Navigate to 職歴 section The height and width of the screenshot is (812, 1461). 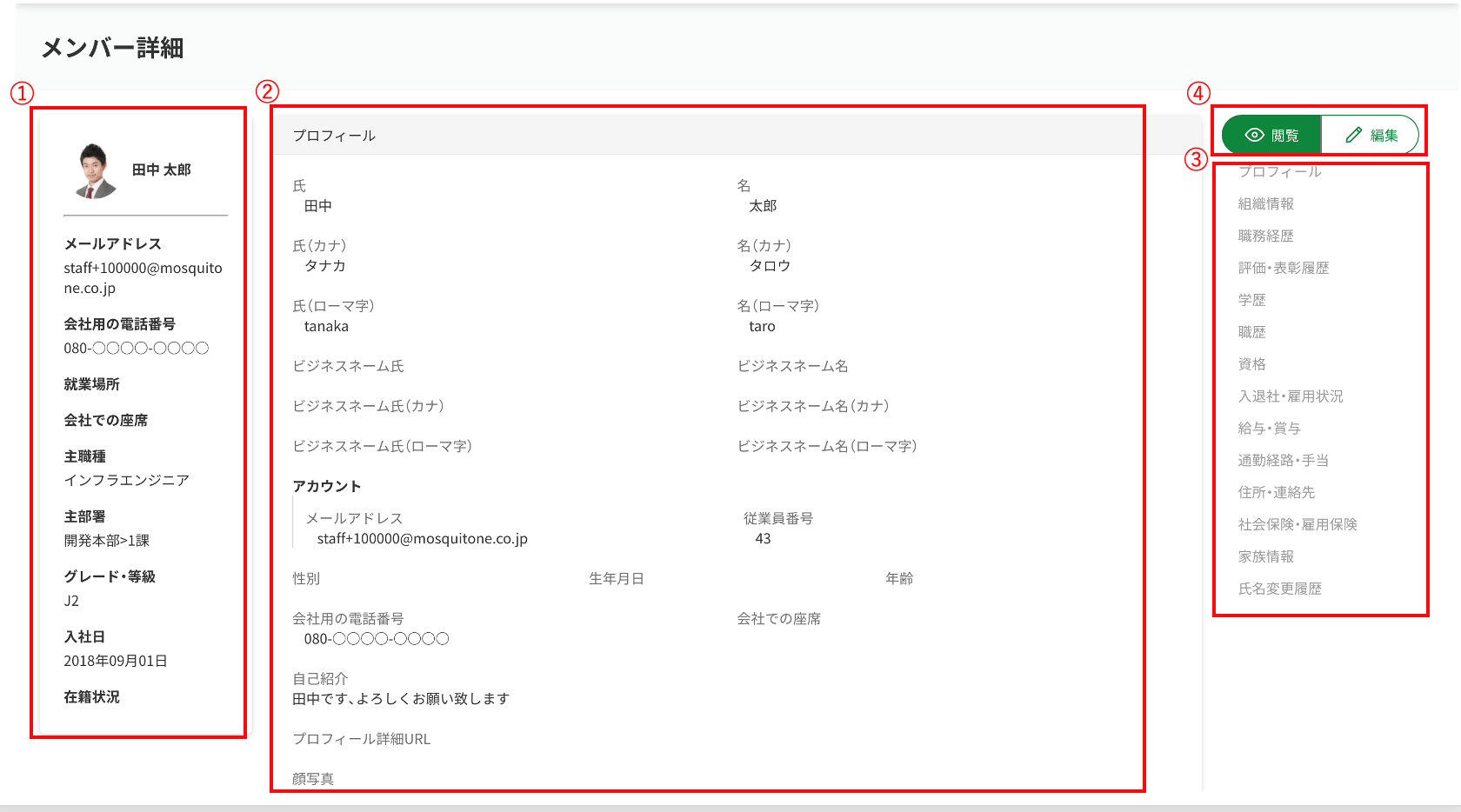(x=1251, y=332)
